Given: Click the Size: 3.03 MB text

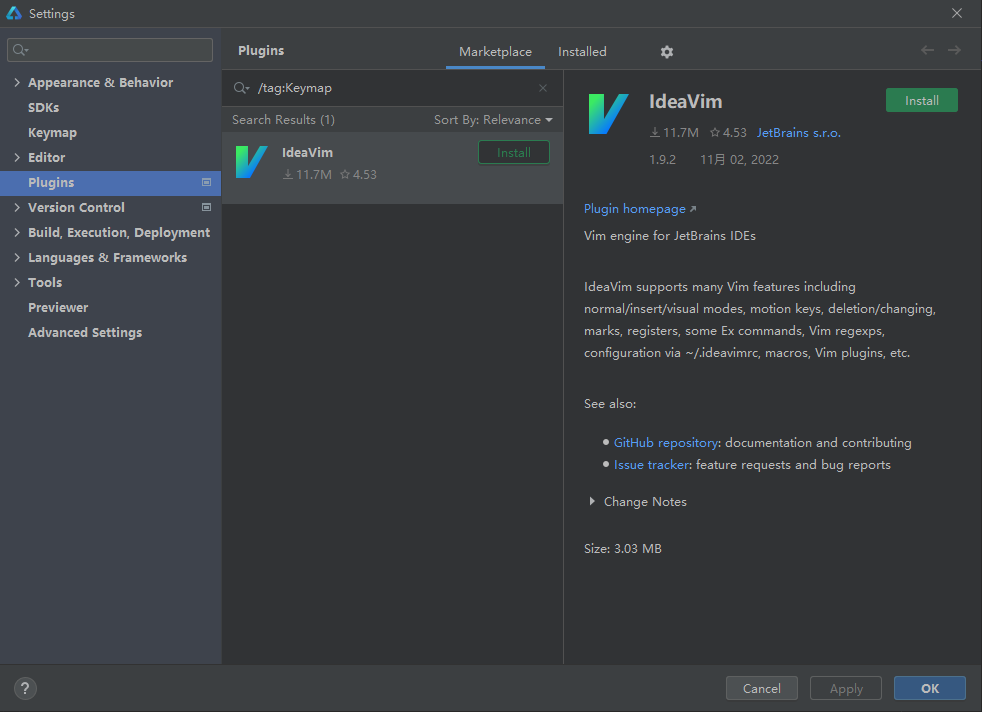Looking at the screenshot, I should point(623,549).
